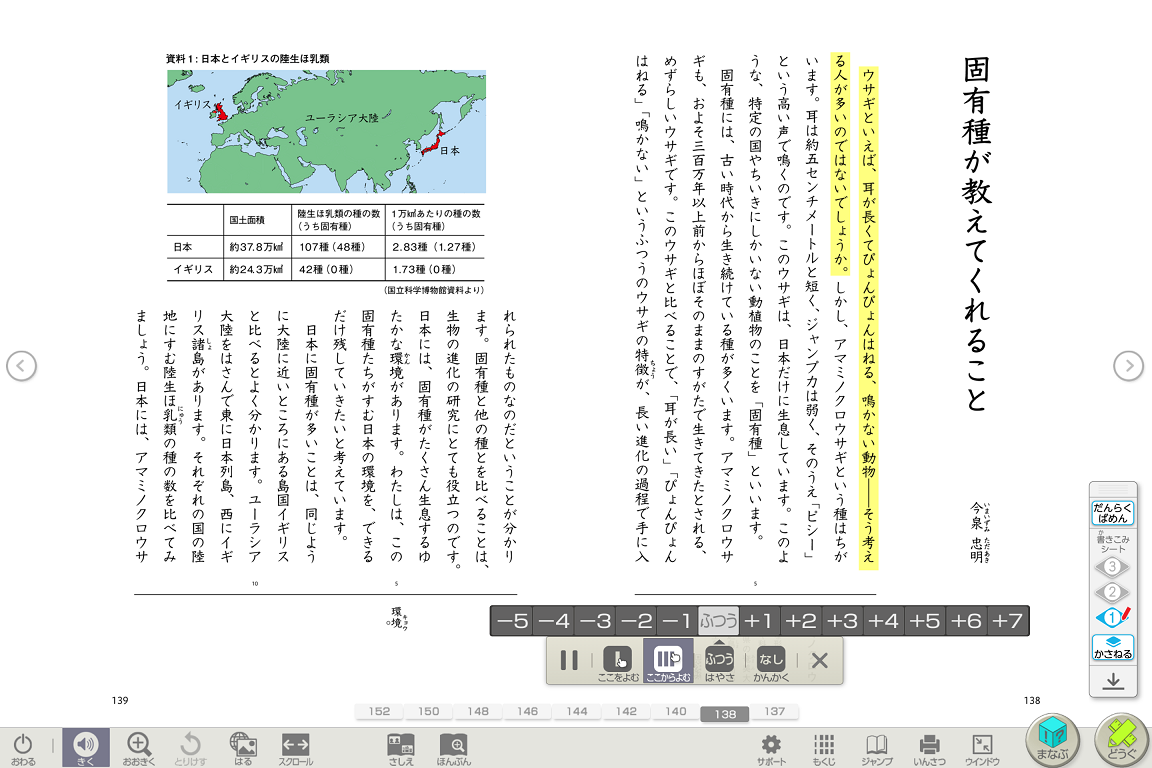Set reading speed to +2
The image size is (1152, 768).
coord(801,621)
